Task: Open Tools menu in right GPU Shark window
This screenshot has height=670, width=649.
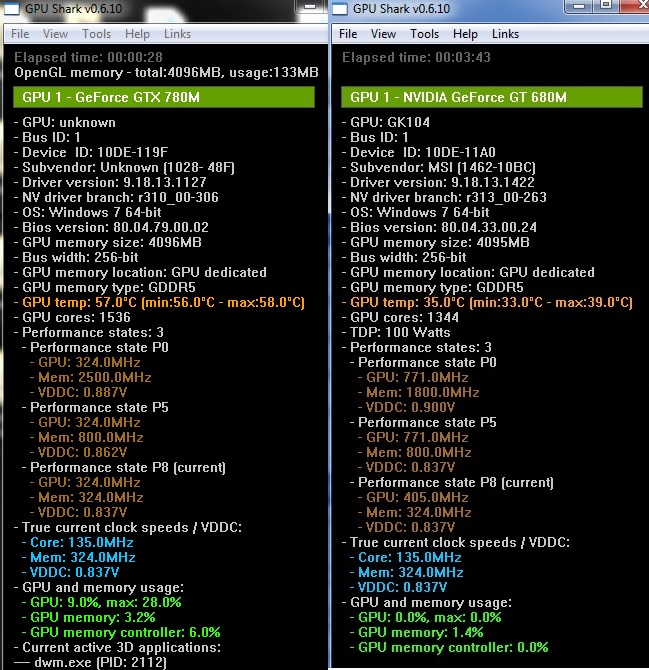Action: (x=424, y=34)
